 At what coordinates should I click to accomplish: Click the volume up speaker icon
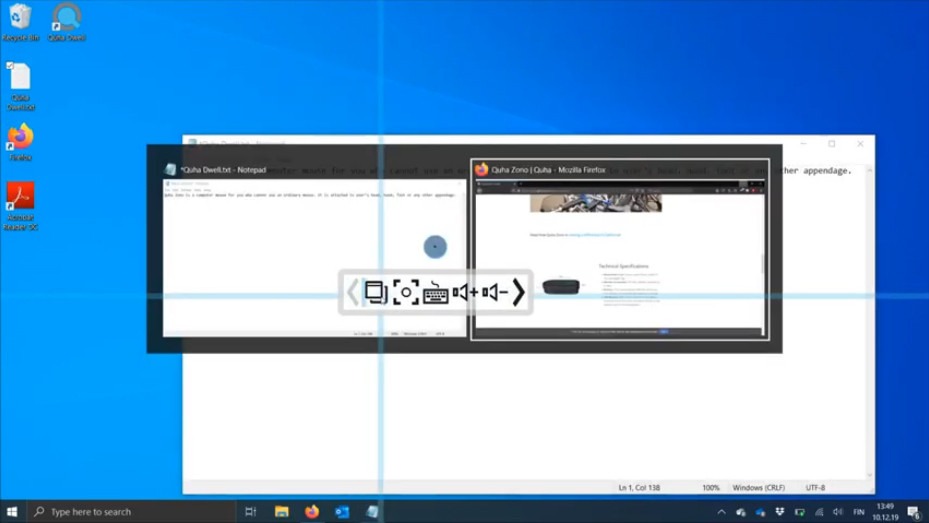(x=465, y=292)
